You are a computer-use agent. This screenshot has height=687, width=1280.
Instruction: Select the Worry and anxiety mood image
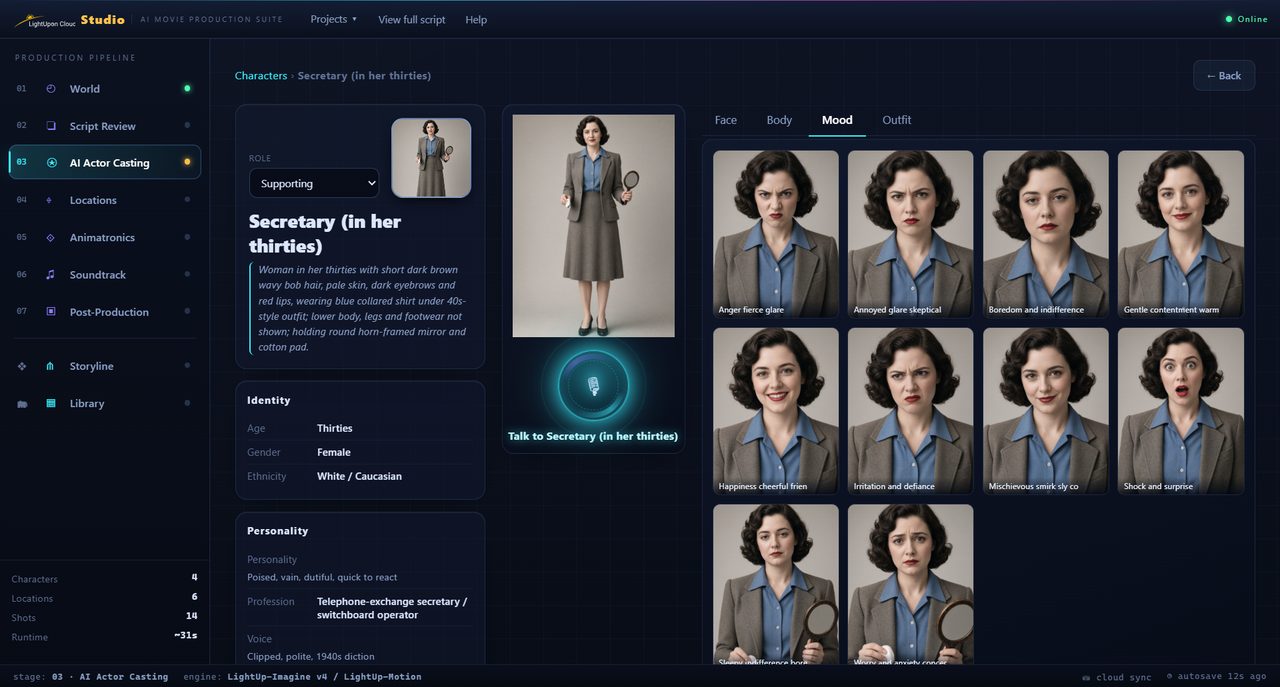tap(910, 586)
